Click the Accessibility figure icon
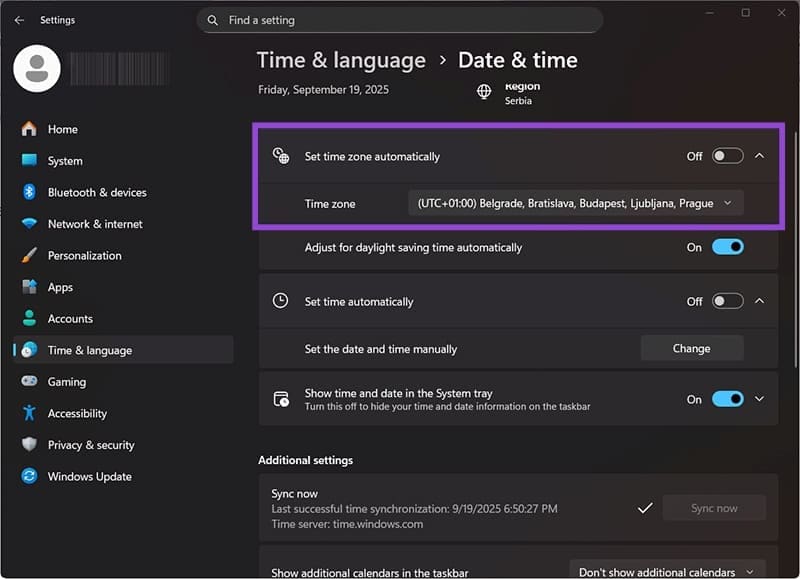The height and width of the screenshot is (579, 800). point(29,413)
